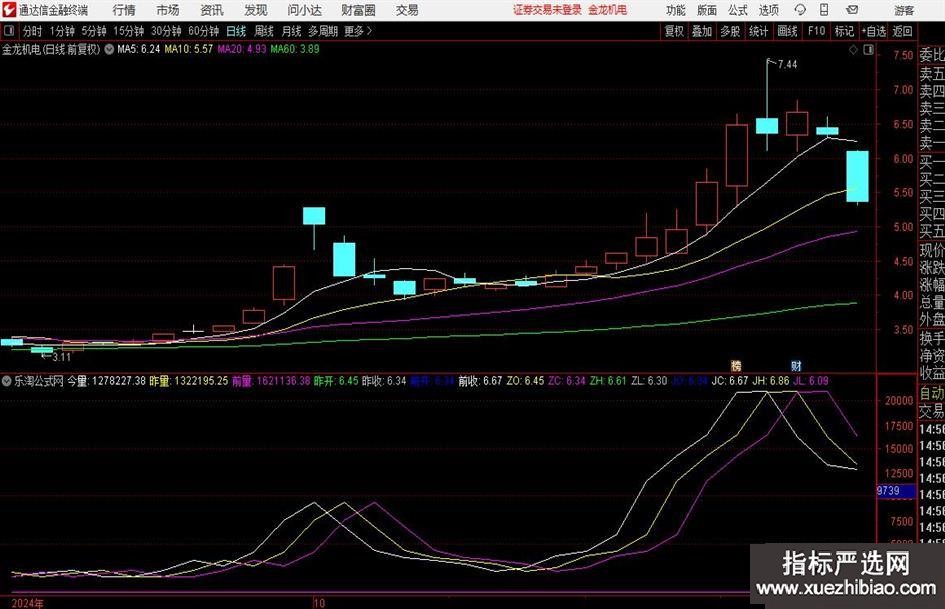Click the 9739 value marker on indicator axis
Screen dimensions: 945x609
(x=888, y=492)
